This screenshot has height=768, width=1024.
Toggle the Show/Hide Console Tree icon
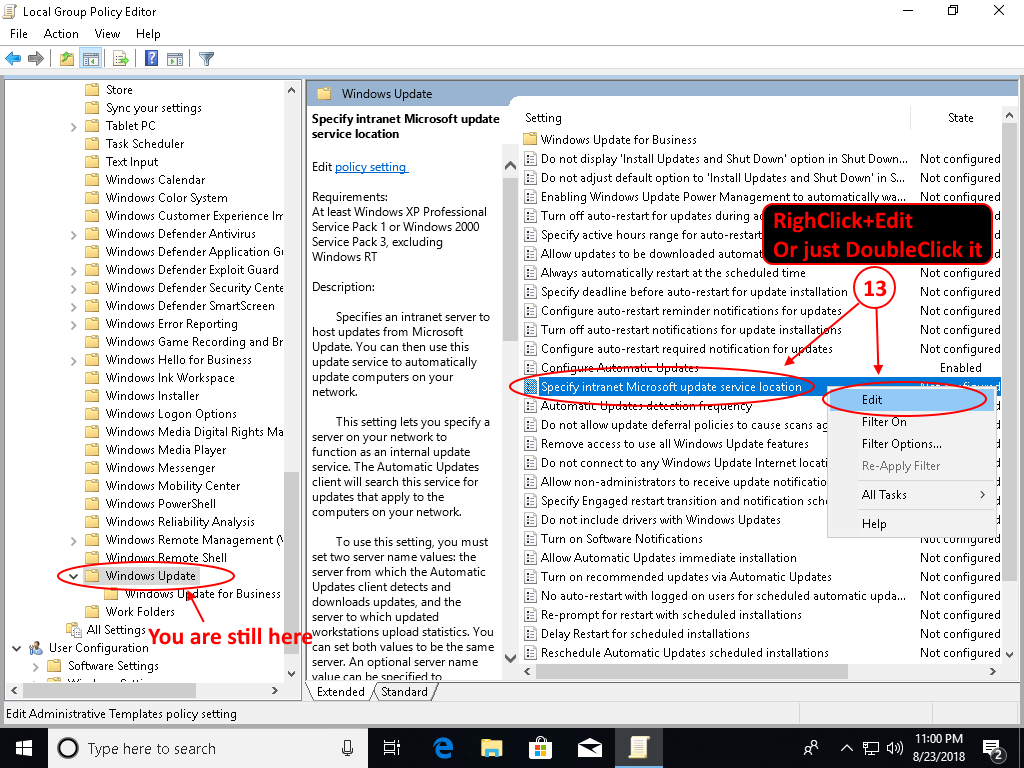pyautogui.click(x=90, y=59)
